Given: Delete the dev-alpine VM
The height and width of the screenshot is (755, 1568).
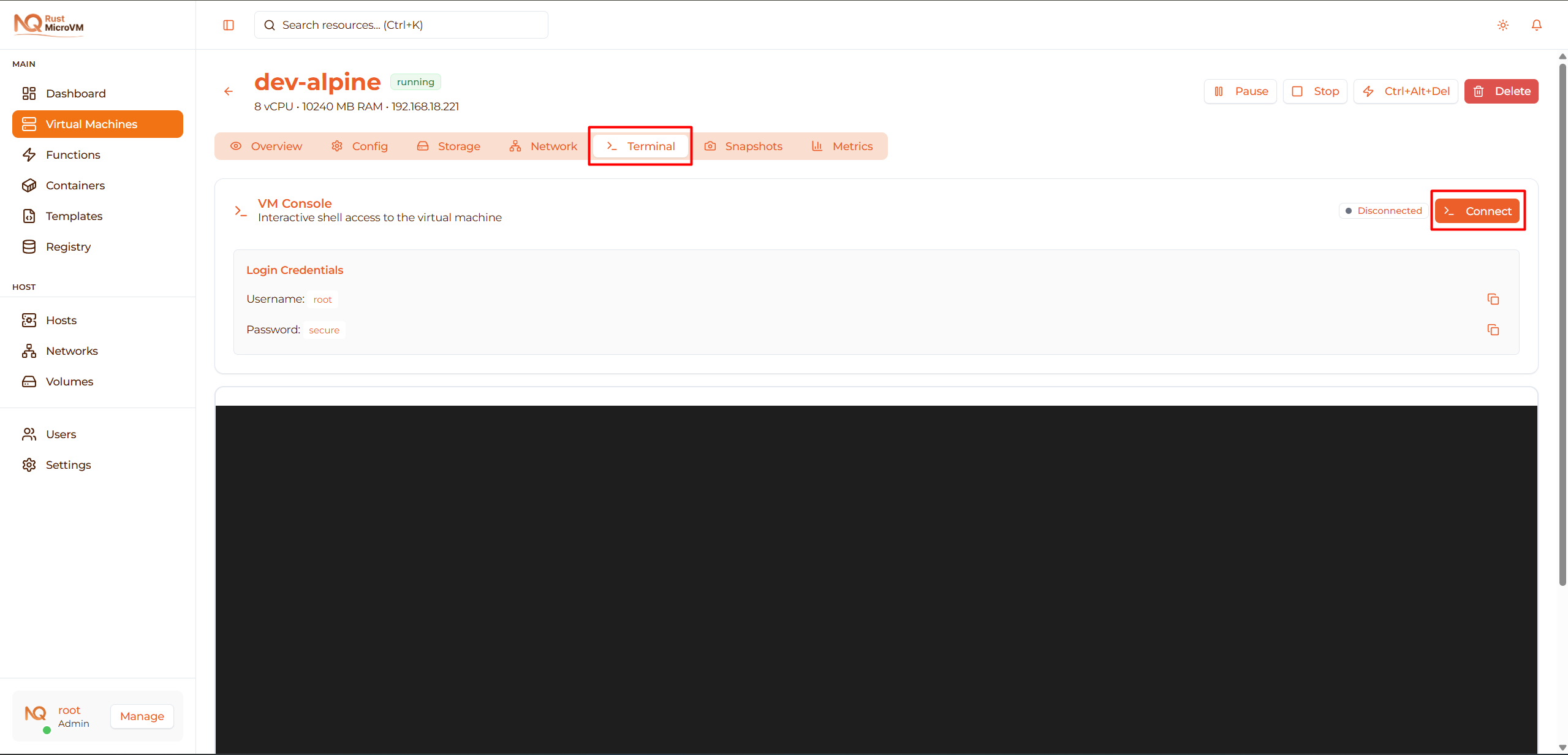Looking at the screenshot, I should (x=1501, y=91).
